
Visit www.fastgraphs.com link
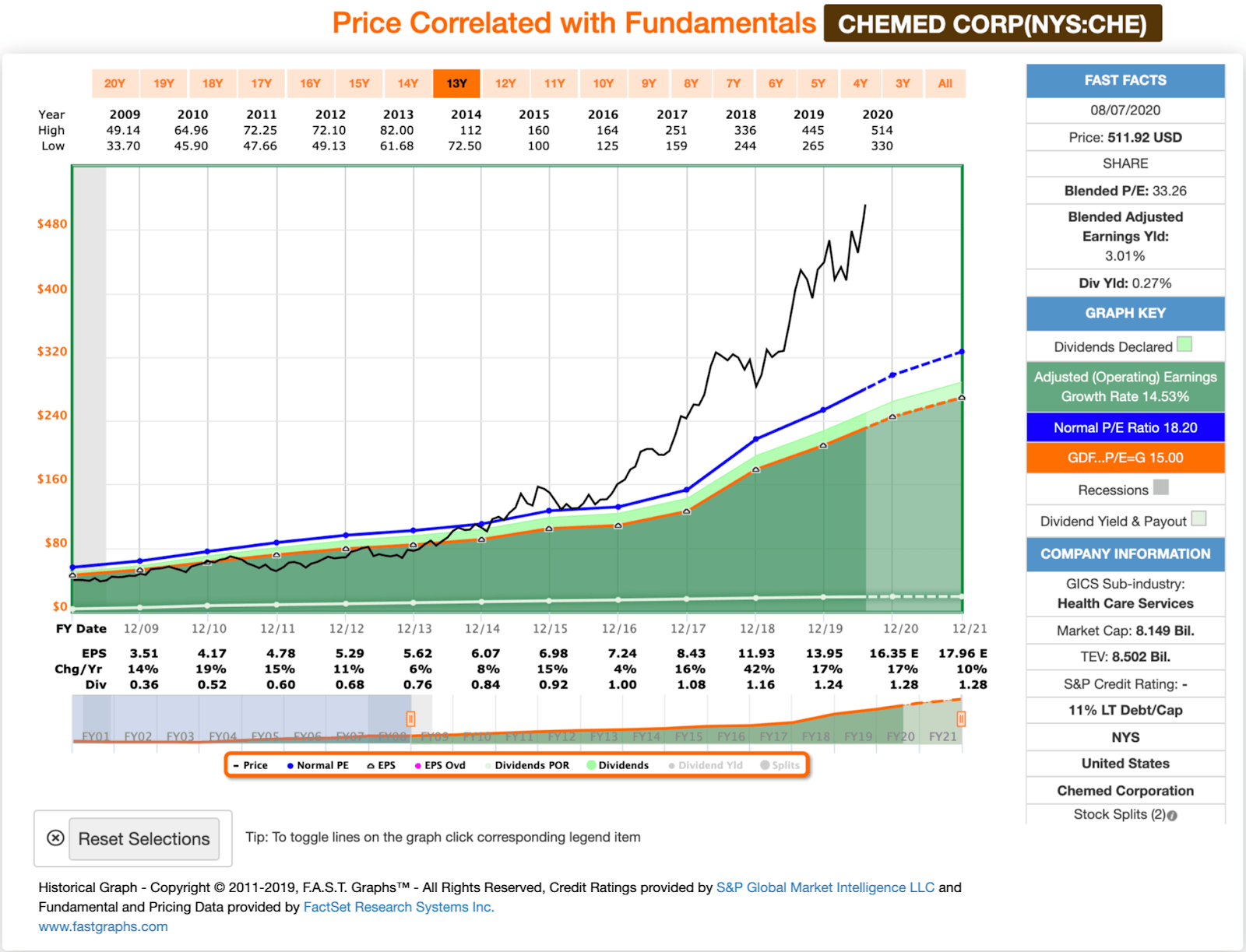click(103, 926)
